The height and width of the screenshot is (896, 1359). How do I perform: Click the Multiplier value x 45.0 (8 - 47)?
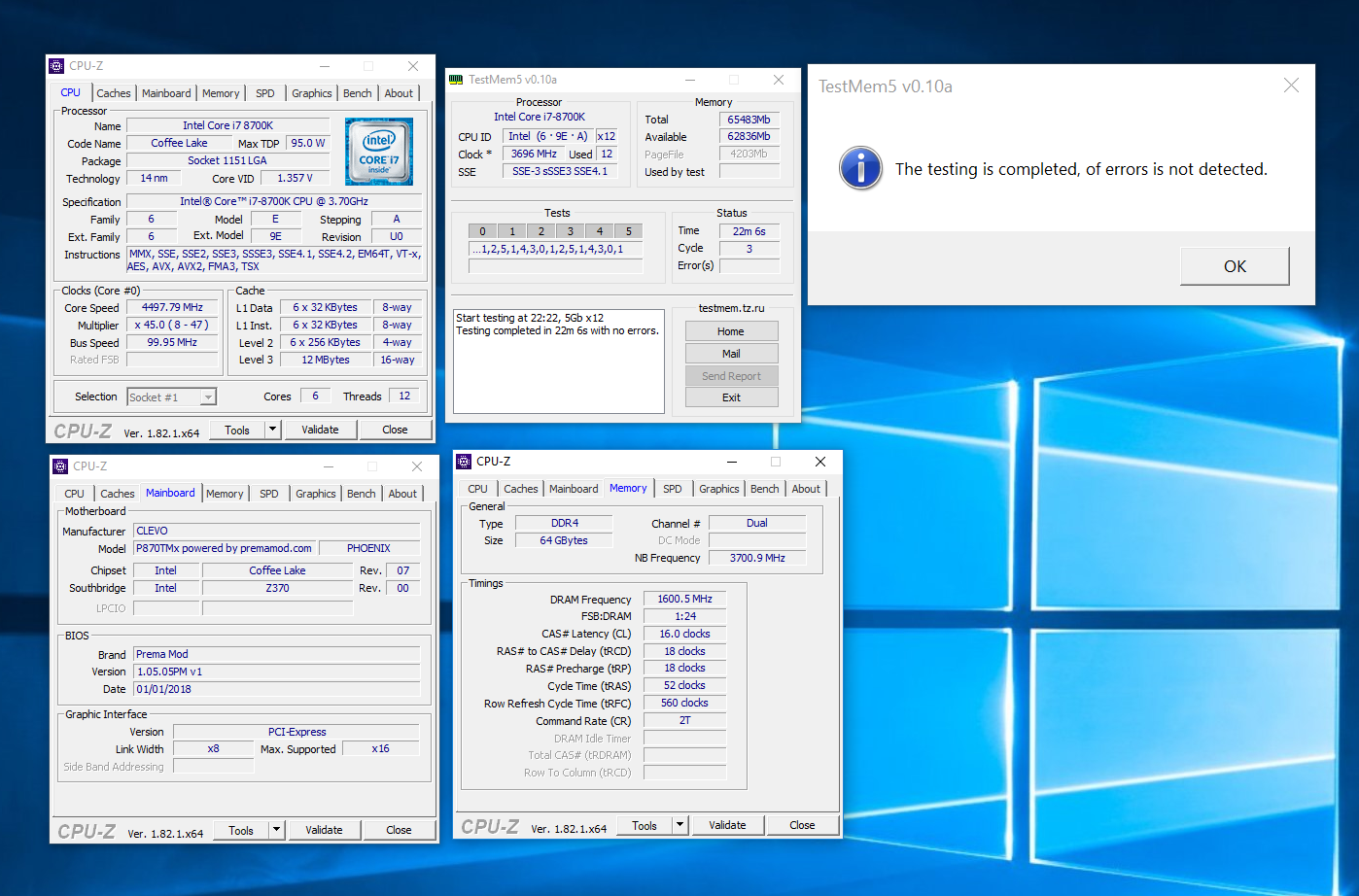pyautogui.click(x=172, y=325)
